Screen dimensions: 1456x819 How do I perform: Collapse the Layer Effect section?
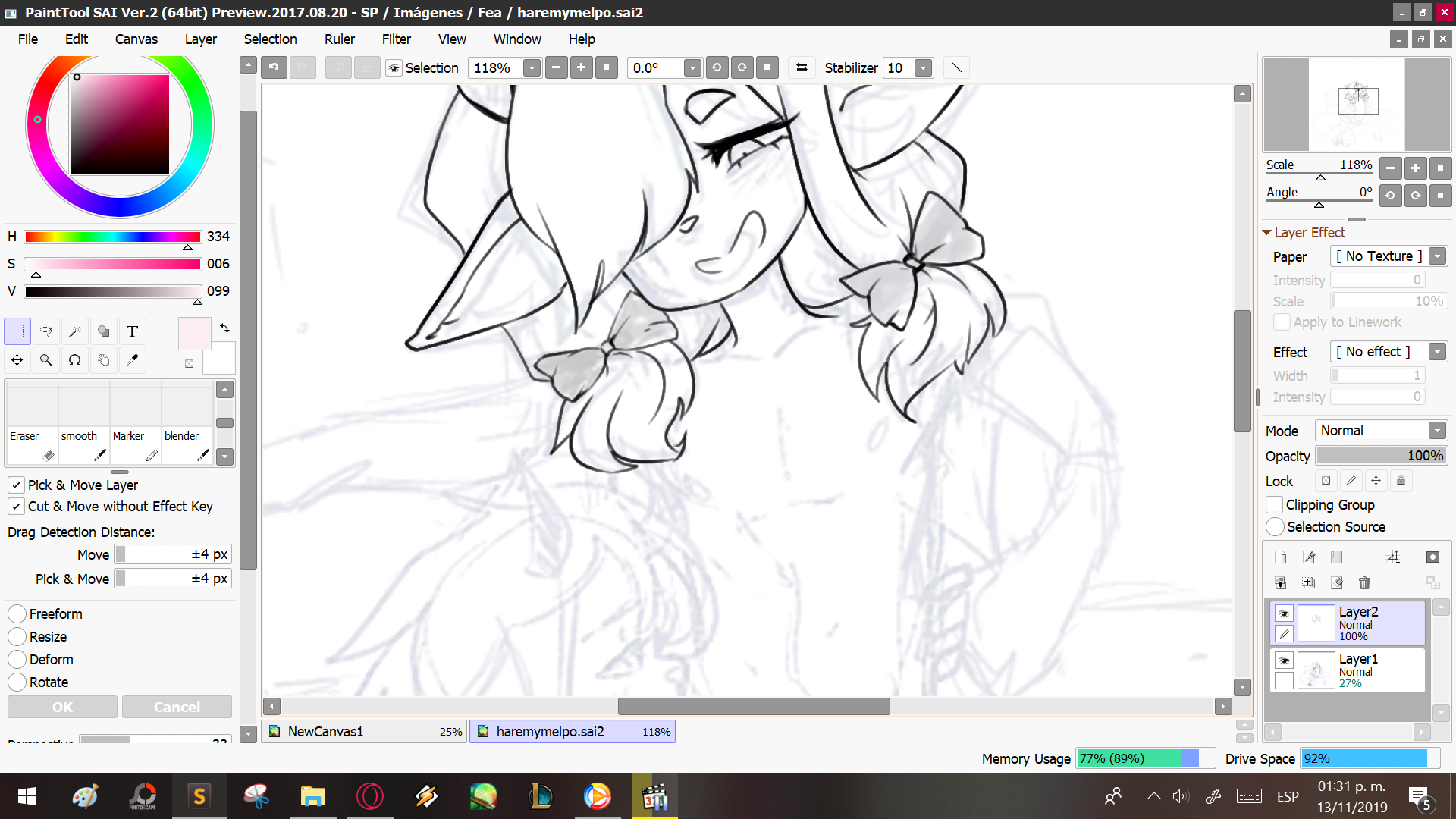point(1266,233)
